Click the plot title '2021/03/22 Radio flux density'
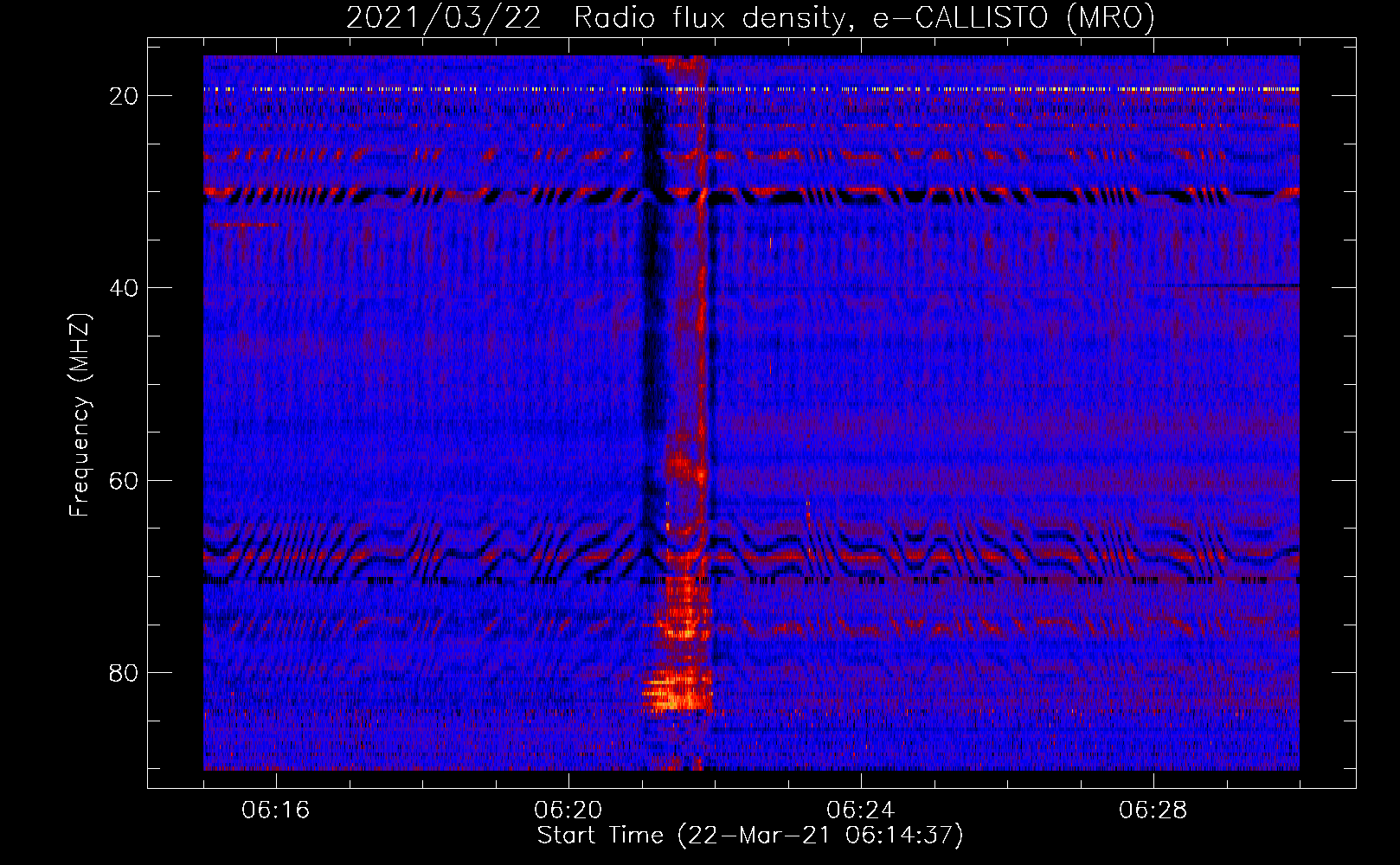The width and height of the screenshot is (1400, 865). (x=750, y=18)
